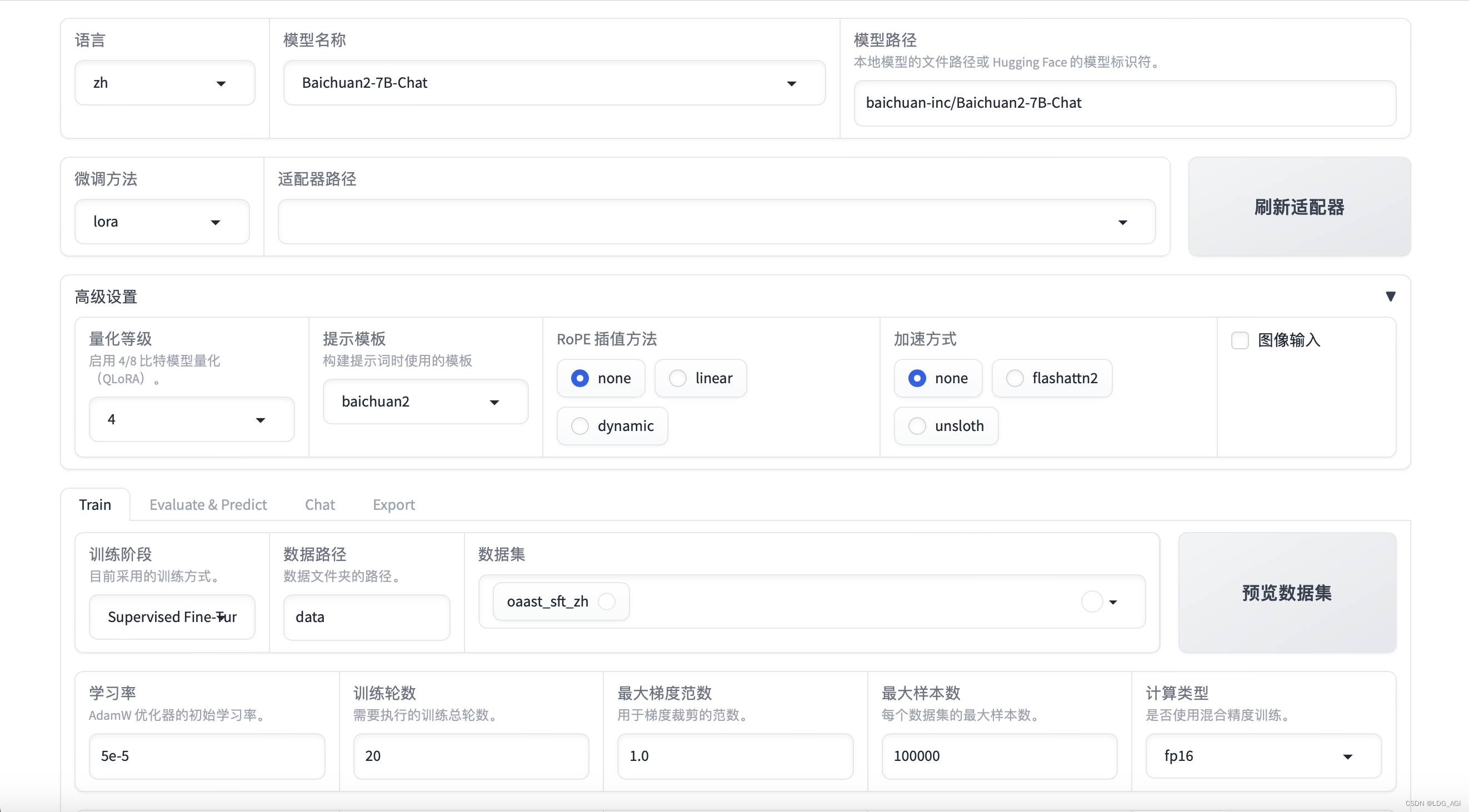
Task: Enable the 图像输入 checkbox
Action: (1240, 340)
